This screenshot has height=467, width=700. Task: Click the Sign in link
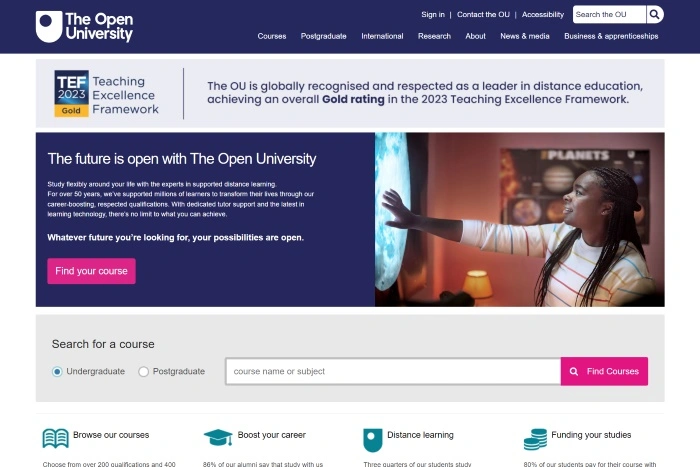[433, 14]
